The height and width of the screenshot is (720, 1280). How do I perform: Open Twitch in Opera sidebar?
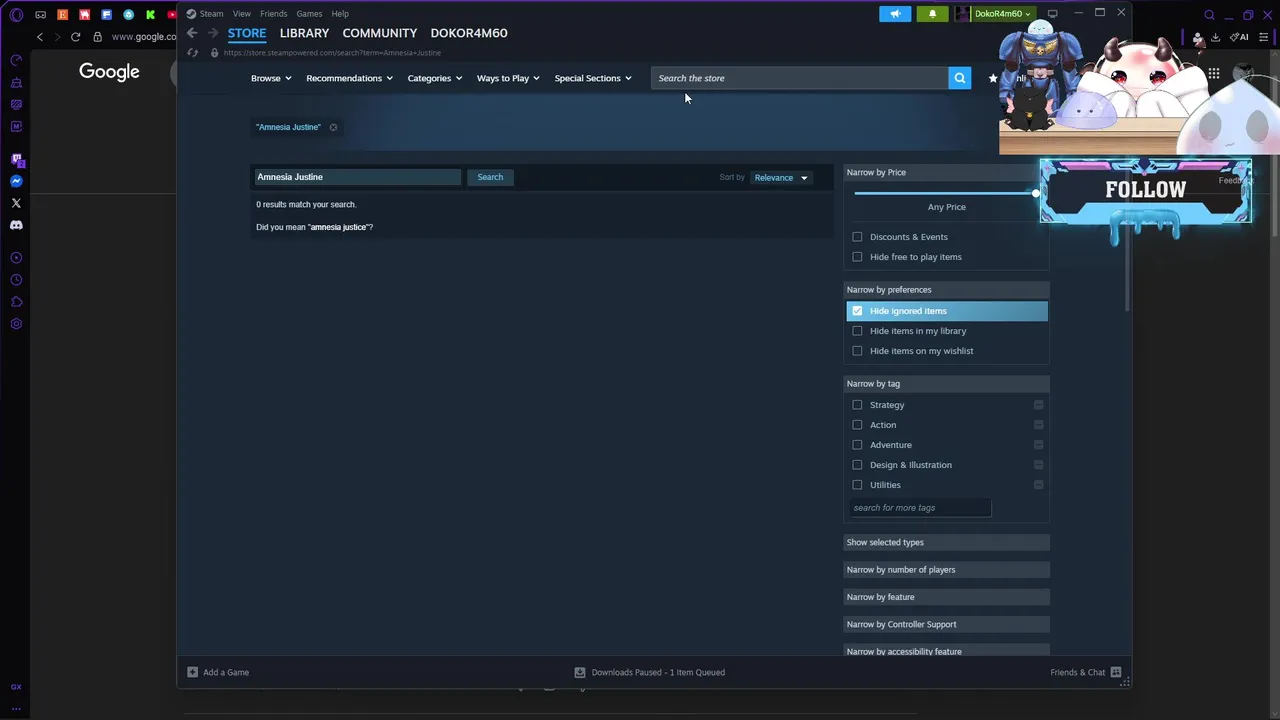tap(16, 159)
